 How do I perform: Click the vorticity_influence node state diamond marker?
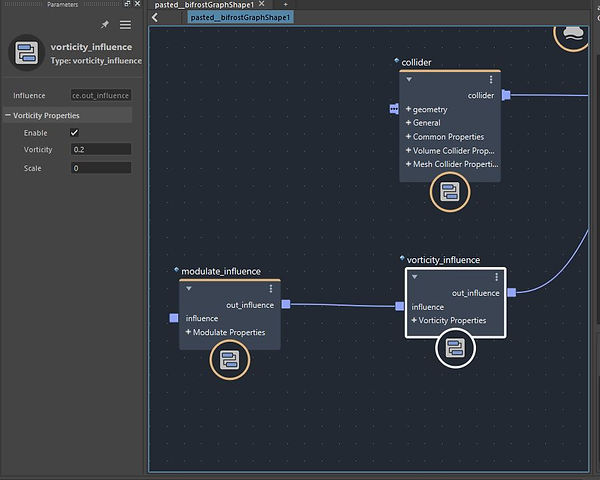(402, 258)
